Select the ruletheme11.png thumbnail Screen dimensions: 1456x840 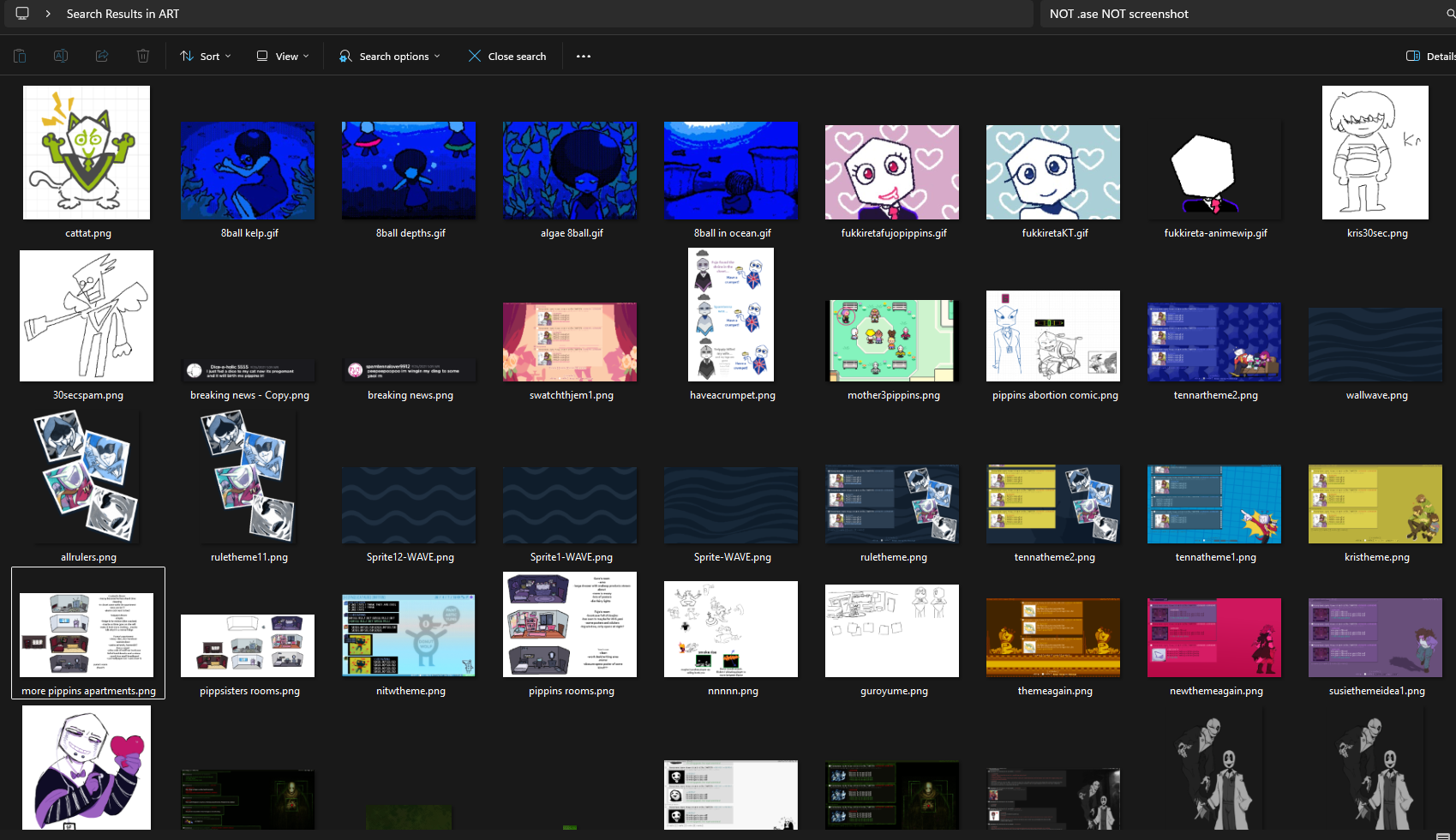(x=248, y=477)
